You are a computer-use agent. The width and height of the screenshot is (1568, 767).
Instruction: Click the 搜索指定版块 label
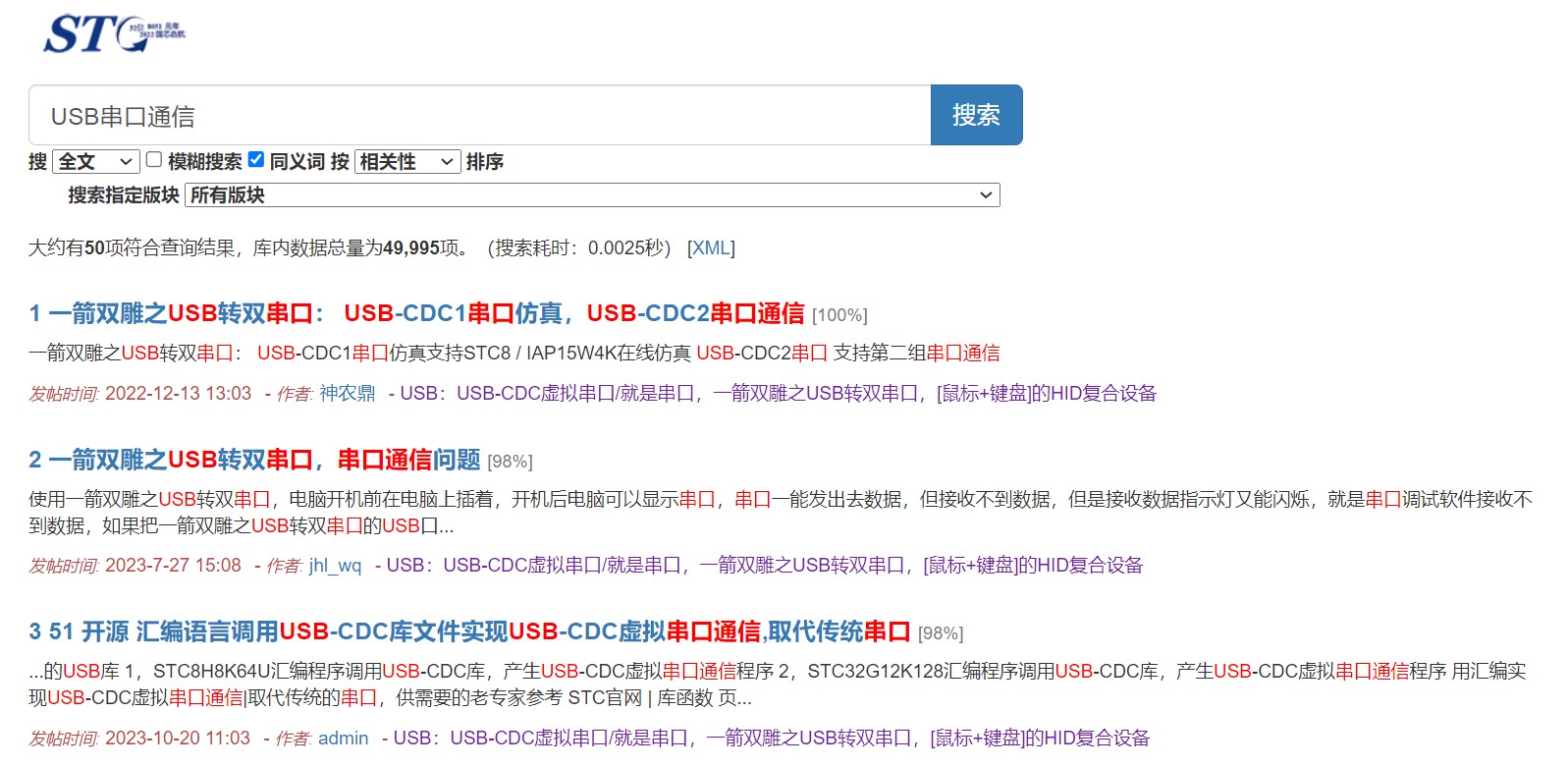[124, 194]
